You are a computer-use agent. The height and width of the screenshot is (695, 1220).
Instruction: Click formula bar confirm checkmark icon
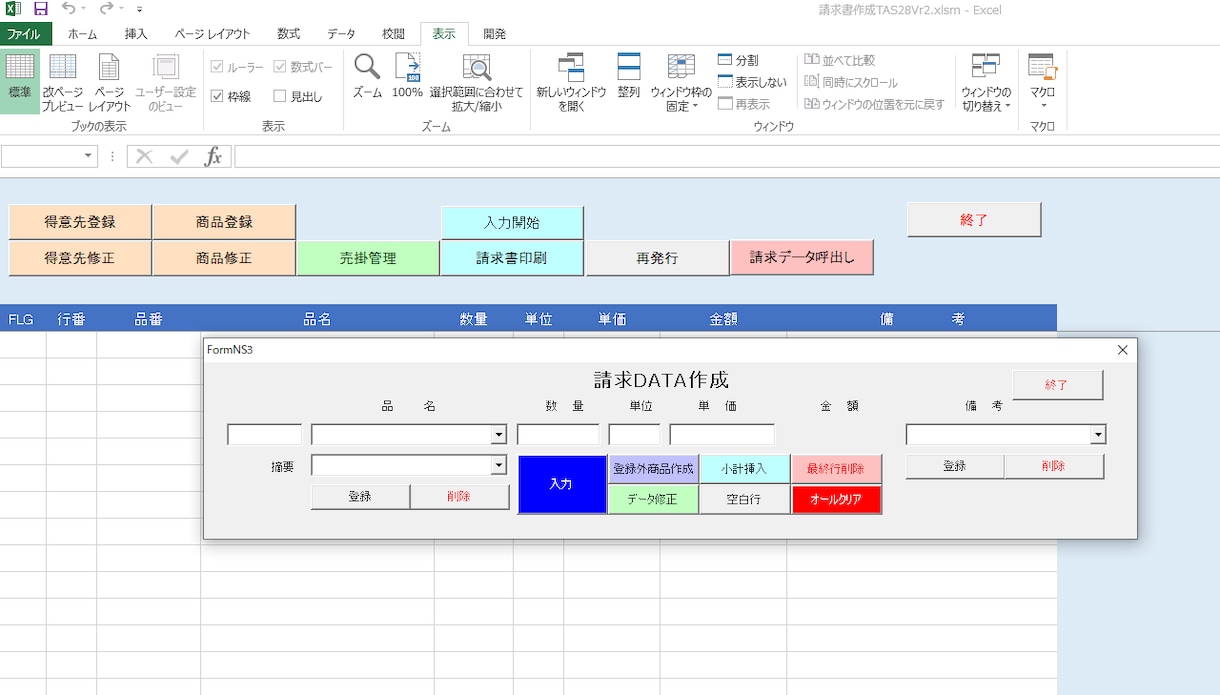pyautogui.click(x=179, y=156)
